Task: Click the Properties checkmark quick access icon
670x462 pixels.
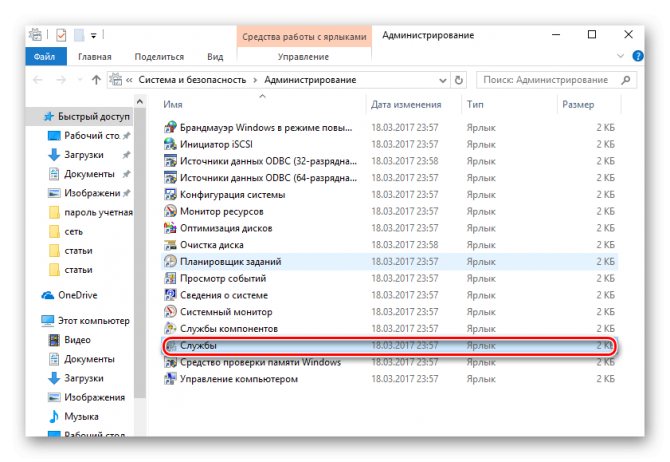Action: 61,35
